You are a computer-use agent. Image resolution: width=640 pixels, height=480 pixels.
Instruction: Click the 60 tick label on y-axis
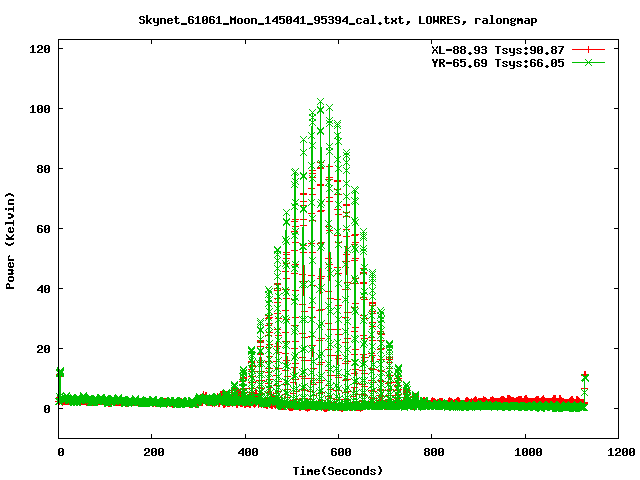[43, 229]
